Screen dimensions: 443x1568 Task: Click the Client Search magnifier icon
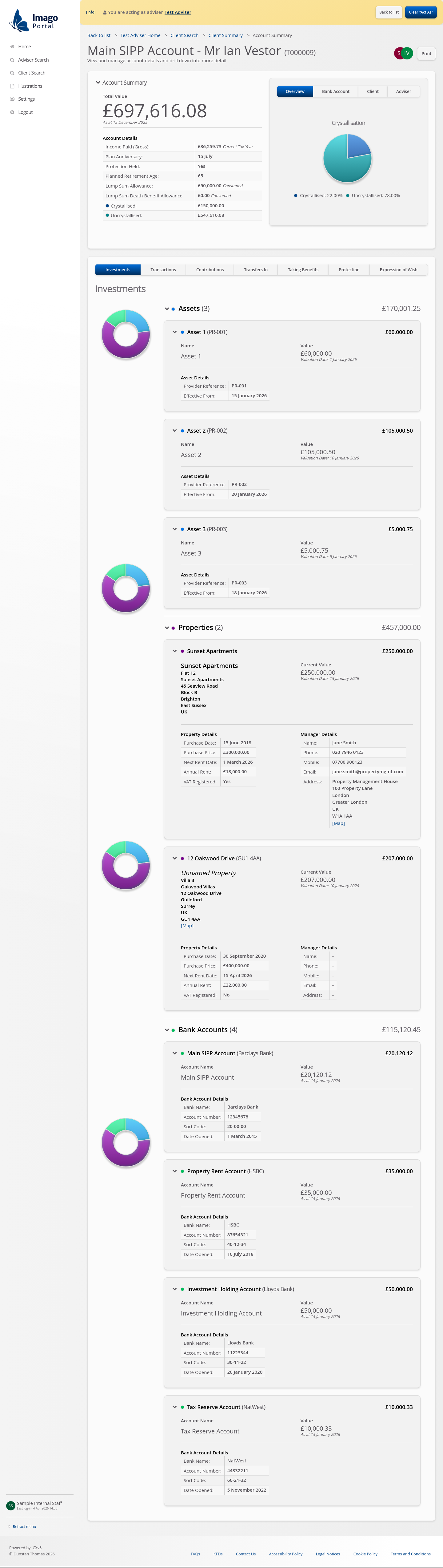[12, 73]
